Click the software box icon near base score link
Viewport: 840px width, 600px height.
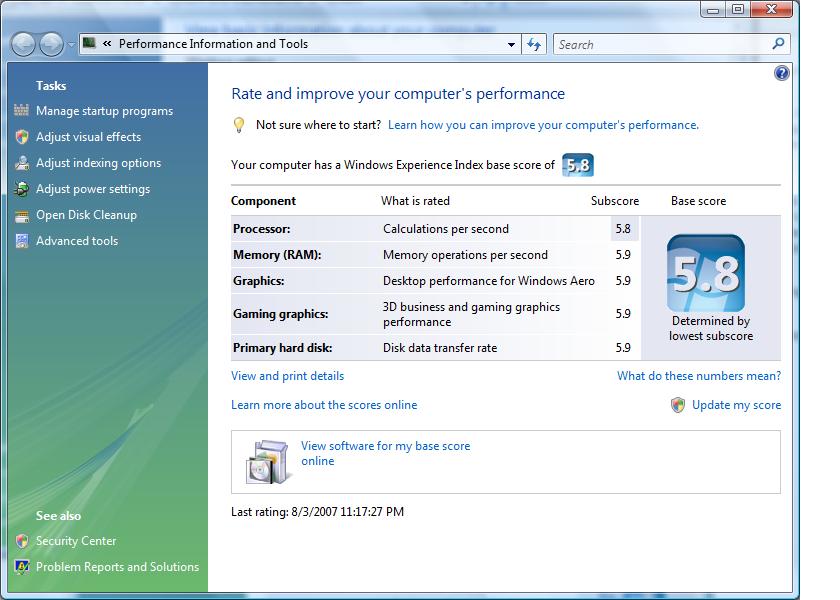[268, 462]
